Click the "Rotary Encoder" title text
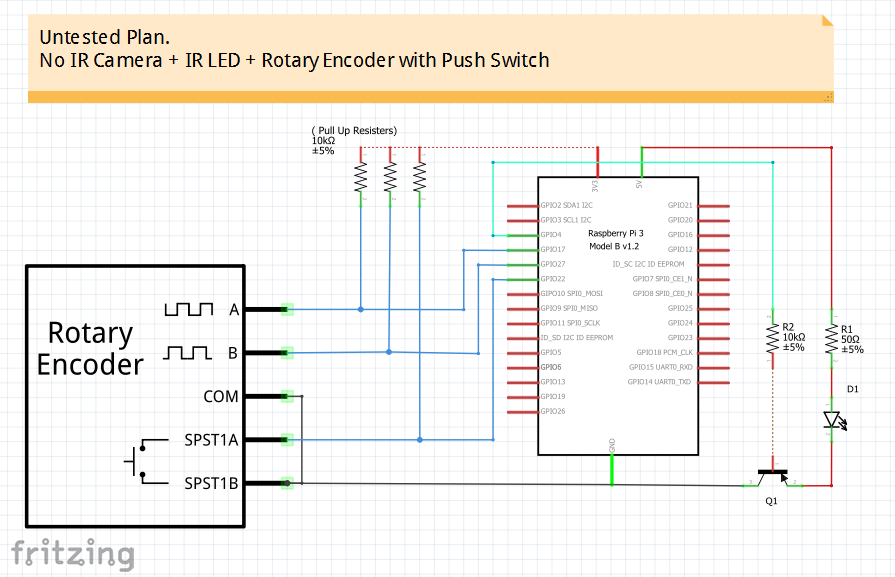895x577 pixels. pyautogui.click(x=90, y=348)
